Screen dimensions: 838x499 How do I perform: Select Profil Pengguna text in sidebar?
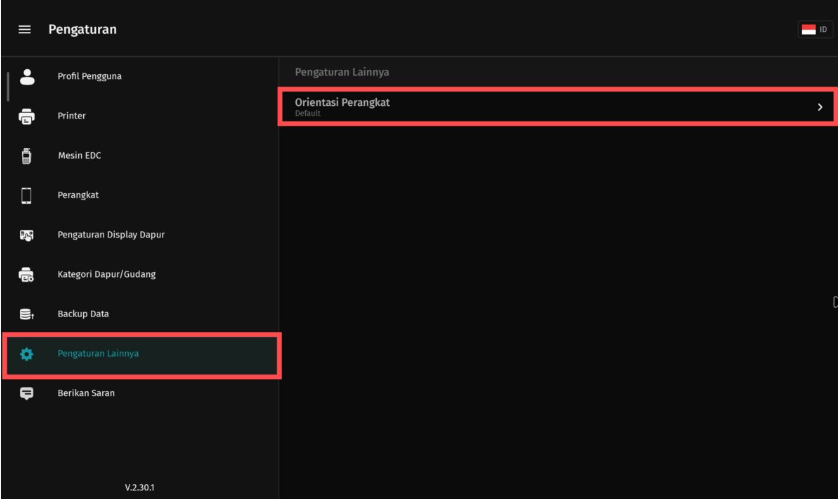click(90, 77)
